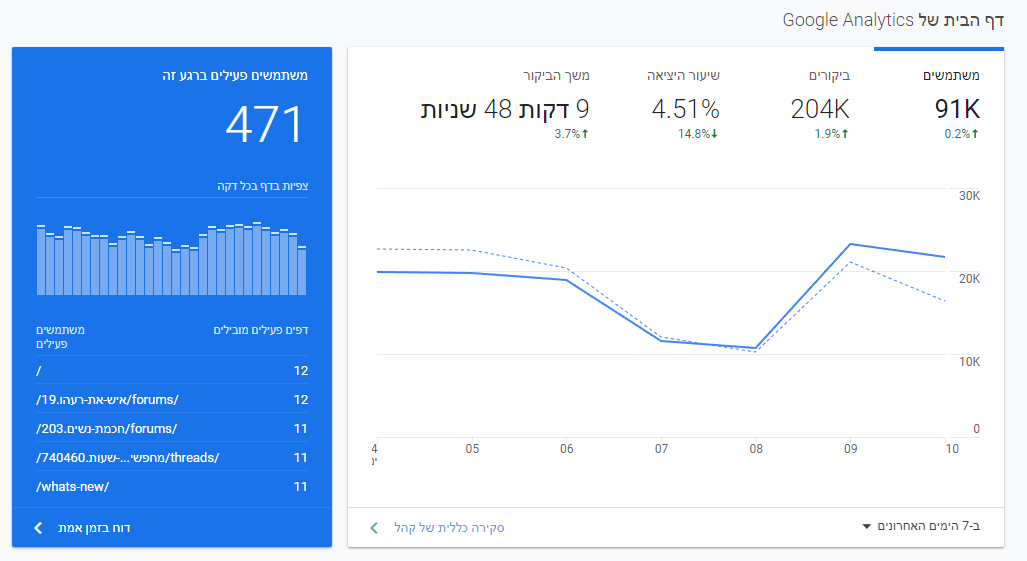The width and height of the screenshot is (1027, 561).
Task: Click the solid line low point at date 08
Action: [756, 348]
